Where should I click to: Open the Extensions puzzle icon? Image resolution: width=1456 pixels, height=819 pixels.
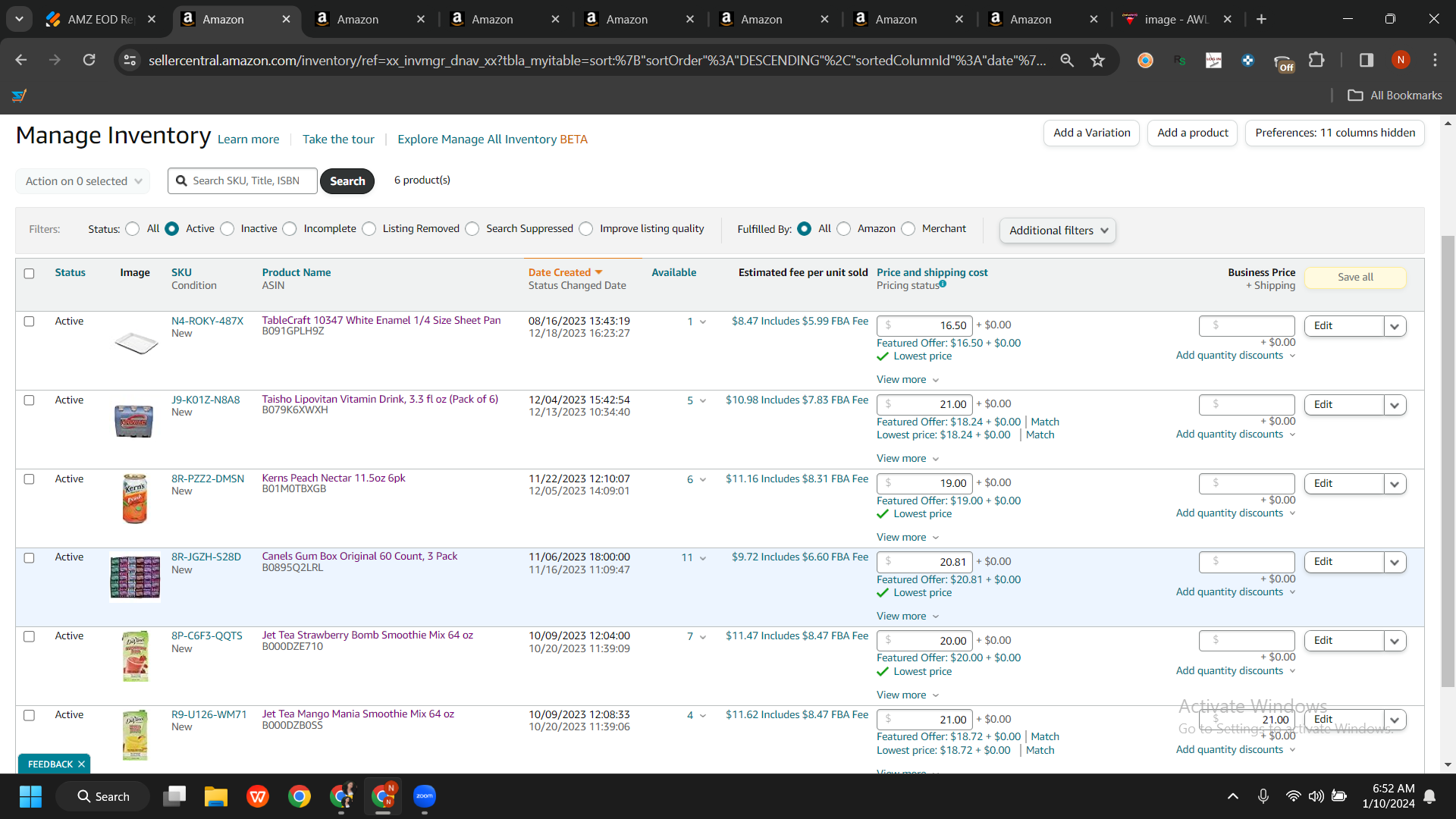pos(1316,60)
